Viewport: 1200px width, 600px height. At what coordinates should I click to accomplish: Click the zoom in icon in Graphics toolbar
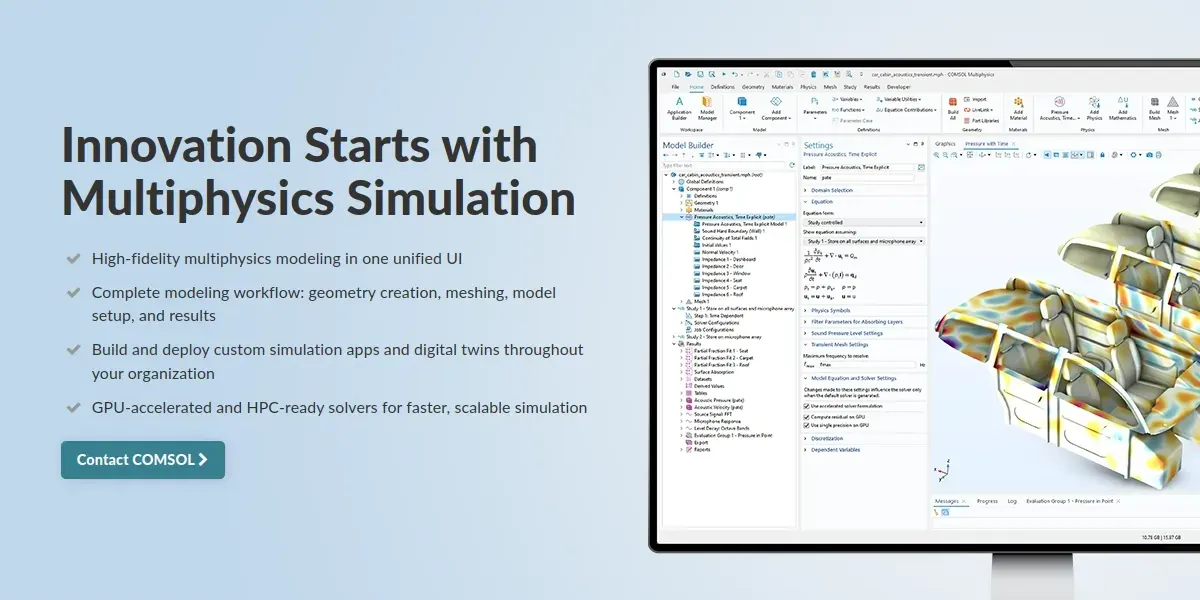pyautogui.click(x=936, y=155)
